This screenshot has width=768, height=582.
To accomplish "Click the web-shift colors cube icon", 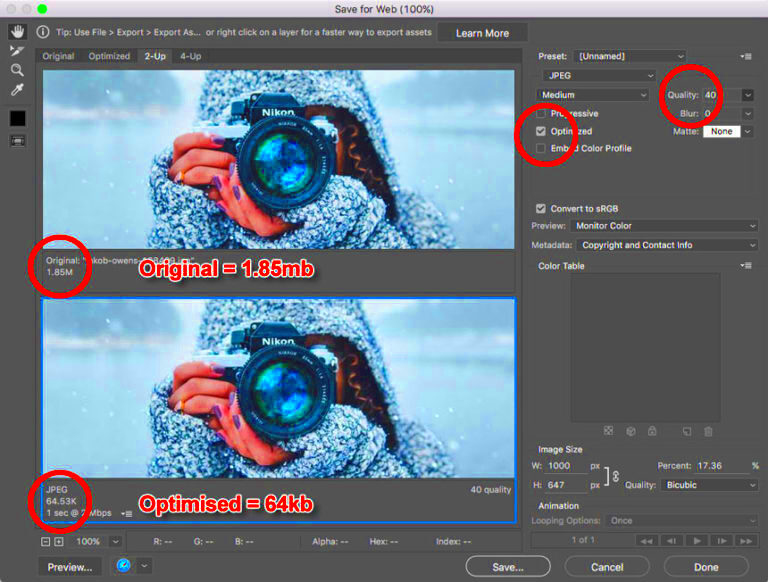I will pos(631,431).
